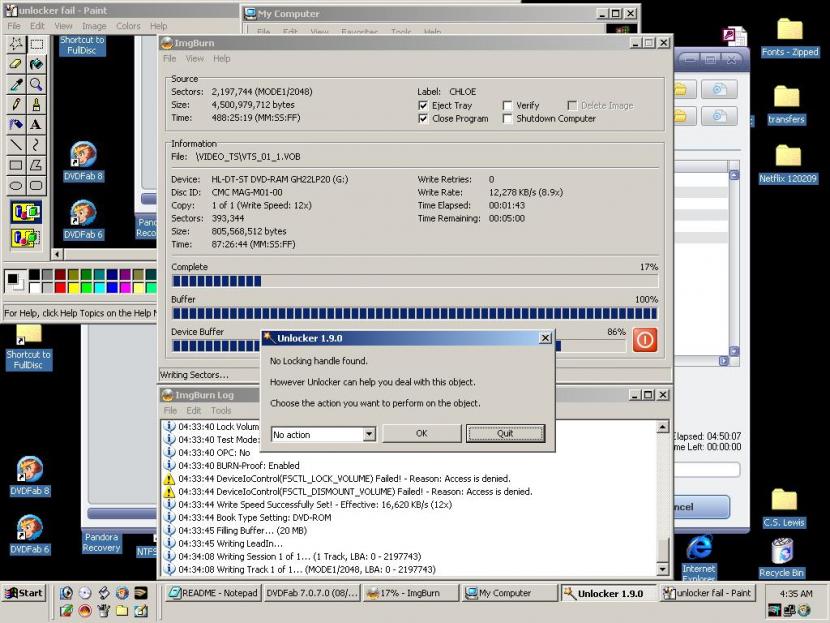Image resolution: width=830 pixels, height=623 pixels.
Task: Select the Eraser tool in Paint
Action: click(x=16, y=64)
